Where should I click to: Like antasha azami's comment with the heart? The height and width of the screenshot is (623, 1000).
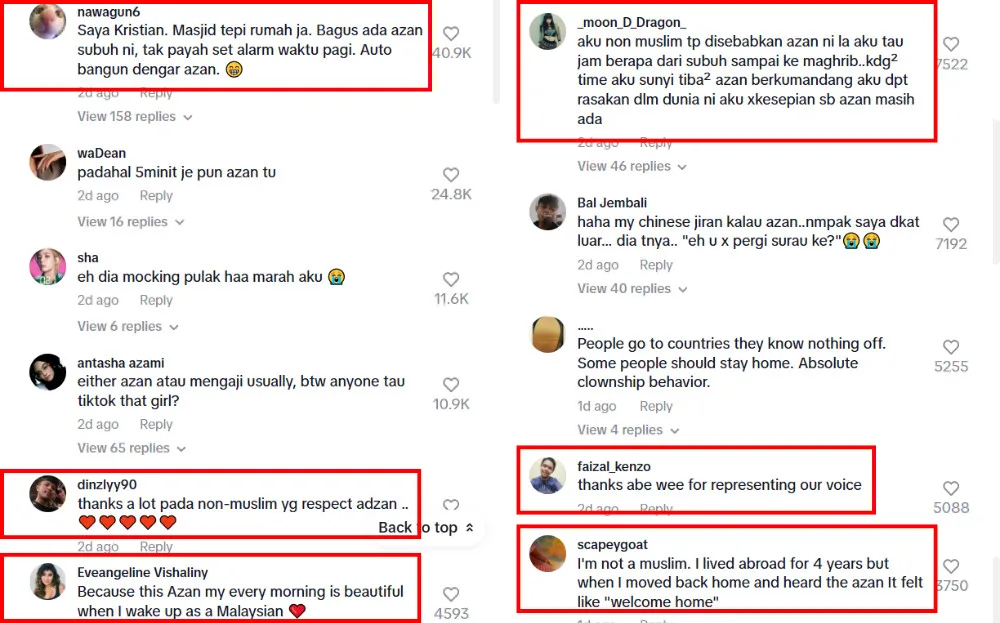point(451,385)
